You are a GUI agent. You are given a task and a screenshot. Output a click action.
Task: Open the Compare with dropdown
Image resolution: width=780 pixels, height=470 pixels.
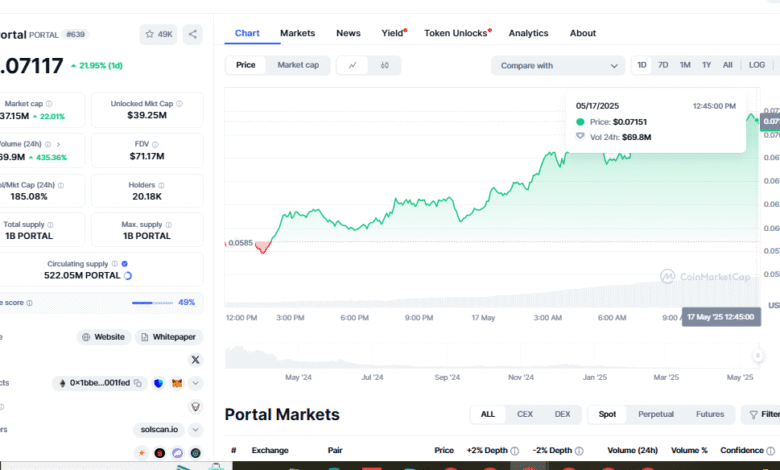click(558, 66)
